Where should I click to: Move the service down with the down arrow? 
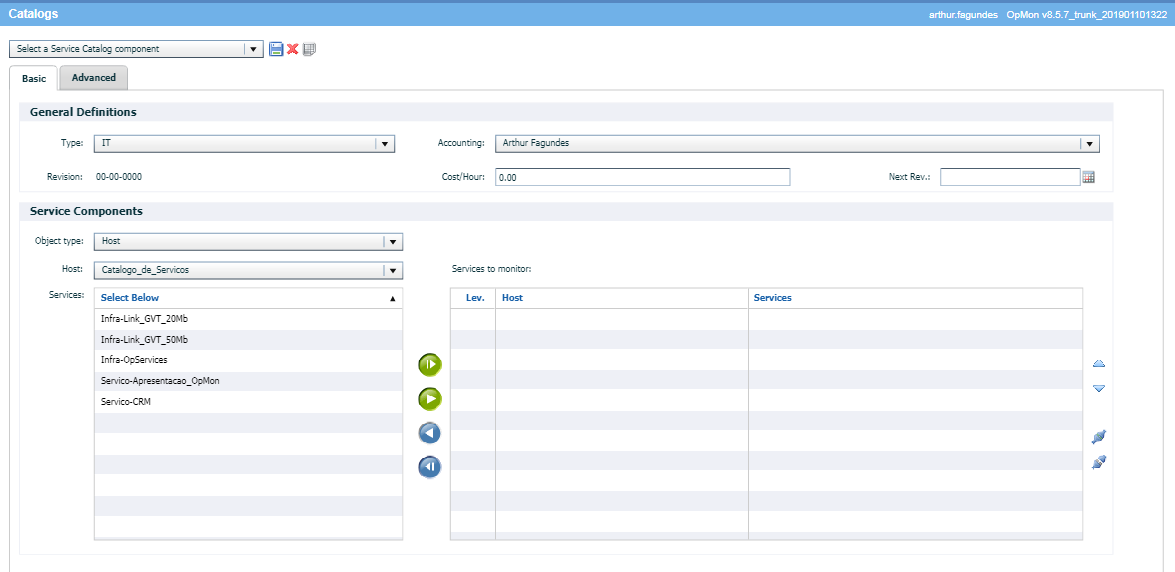[1098, 388]
